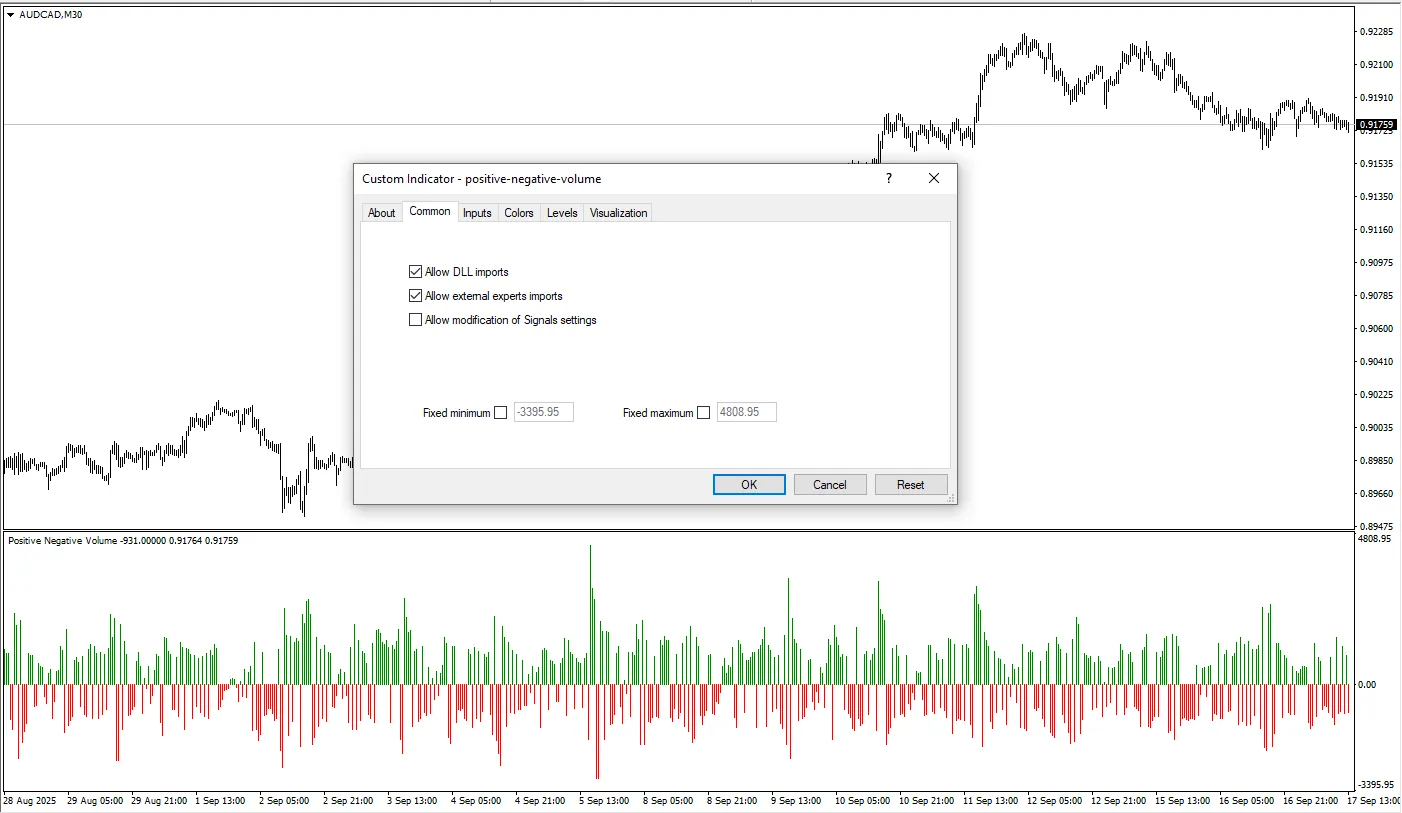Image resolution: width=1402 pixels, height=813 pixels.
Task: Click the Fixed minimum value field
Action: pos(544,412)
